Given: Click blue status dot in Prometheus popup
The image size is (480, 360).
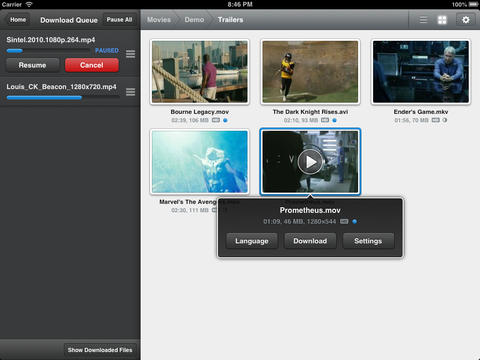Looking at the screenshot, I should (355, 221).
